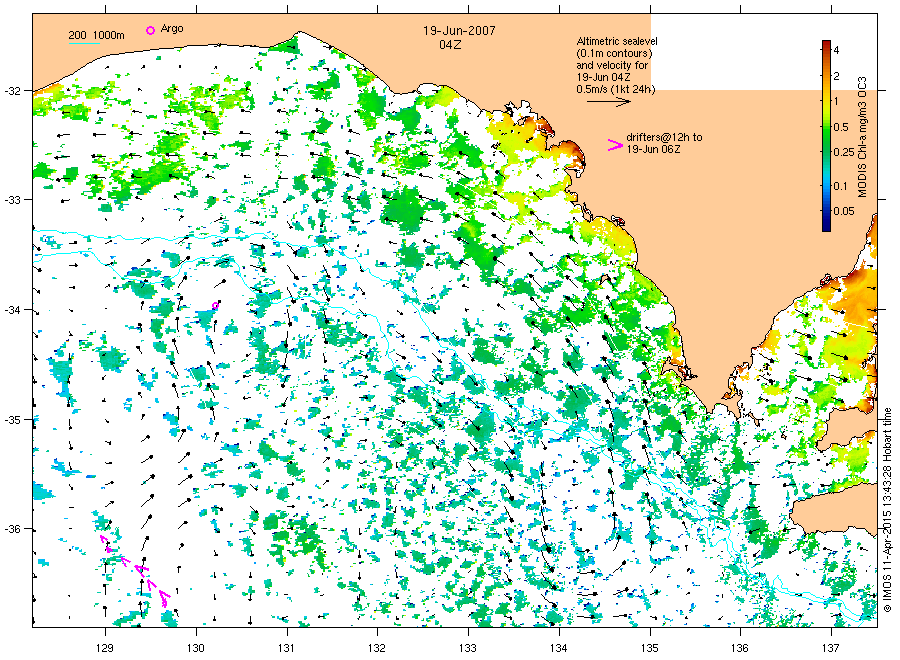This screenshot has width=900, height=660.
Task: Click the 'MODIS Chl-a mg/m3 OC3' axis title
Action: 862,137
